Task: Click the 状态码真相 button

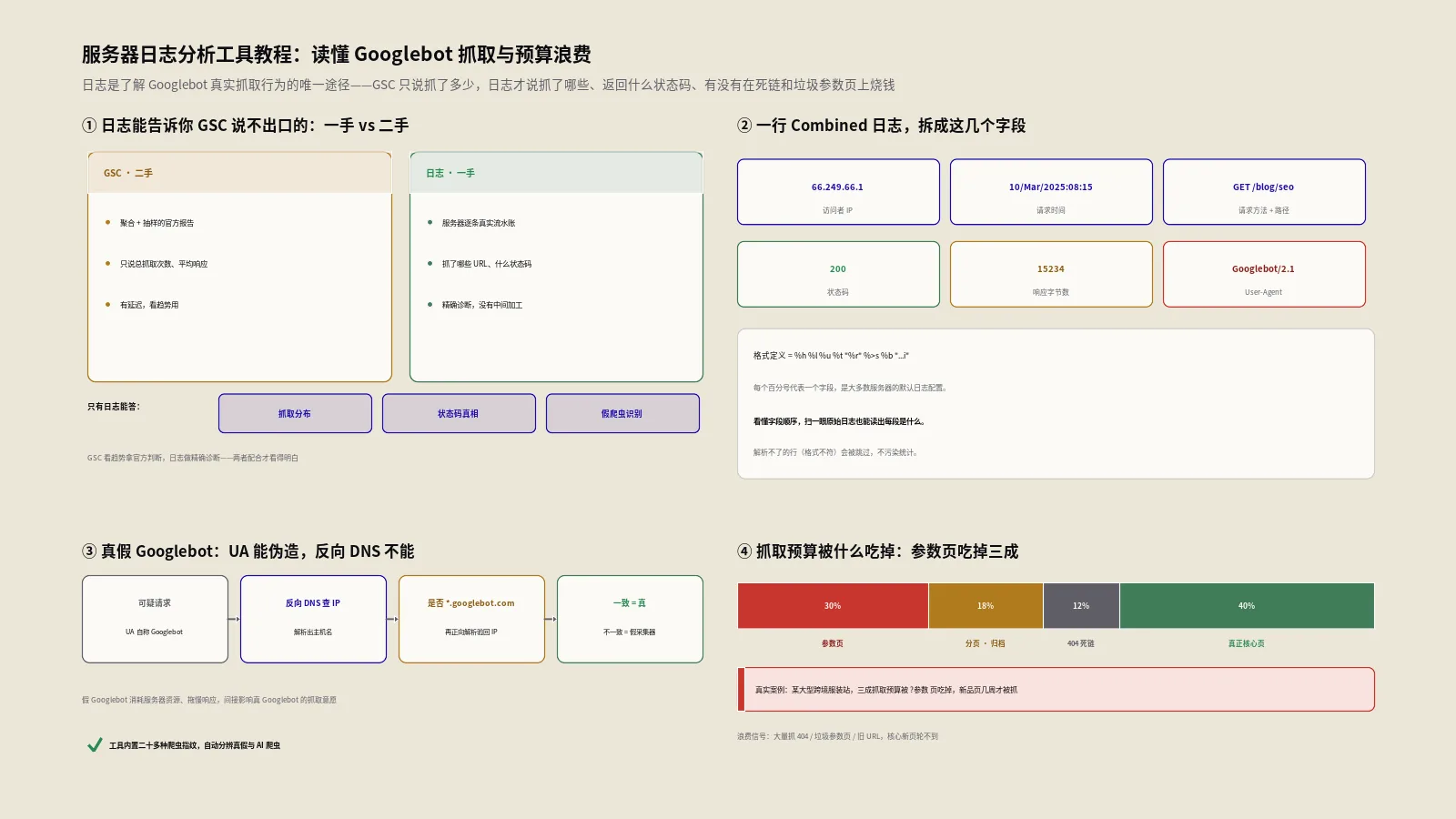Action: 459,413
